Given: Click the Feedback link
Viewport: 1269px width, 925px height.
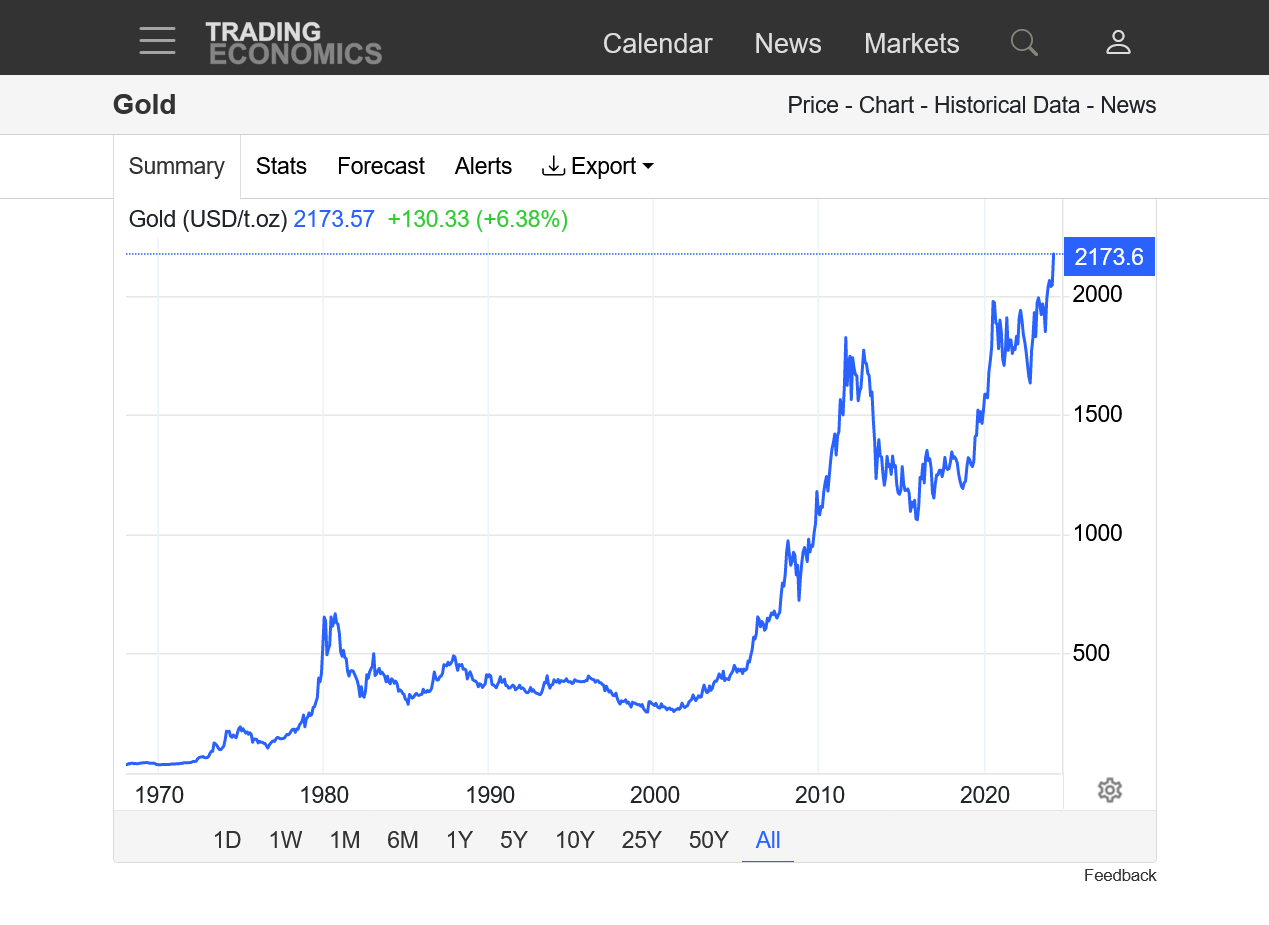Looking at the screenshot, I should 1119,876.
